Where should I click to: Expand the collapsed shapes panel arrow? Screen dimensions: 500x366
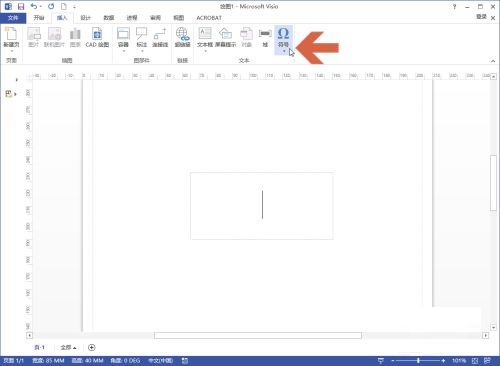16,80
